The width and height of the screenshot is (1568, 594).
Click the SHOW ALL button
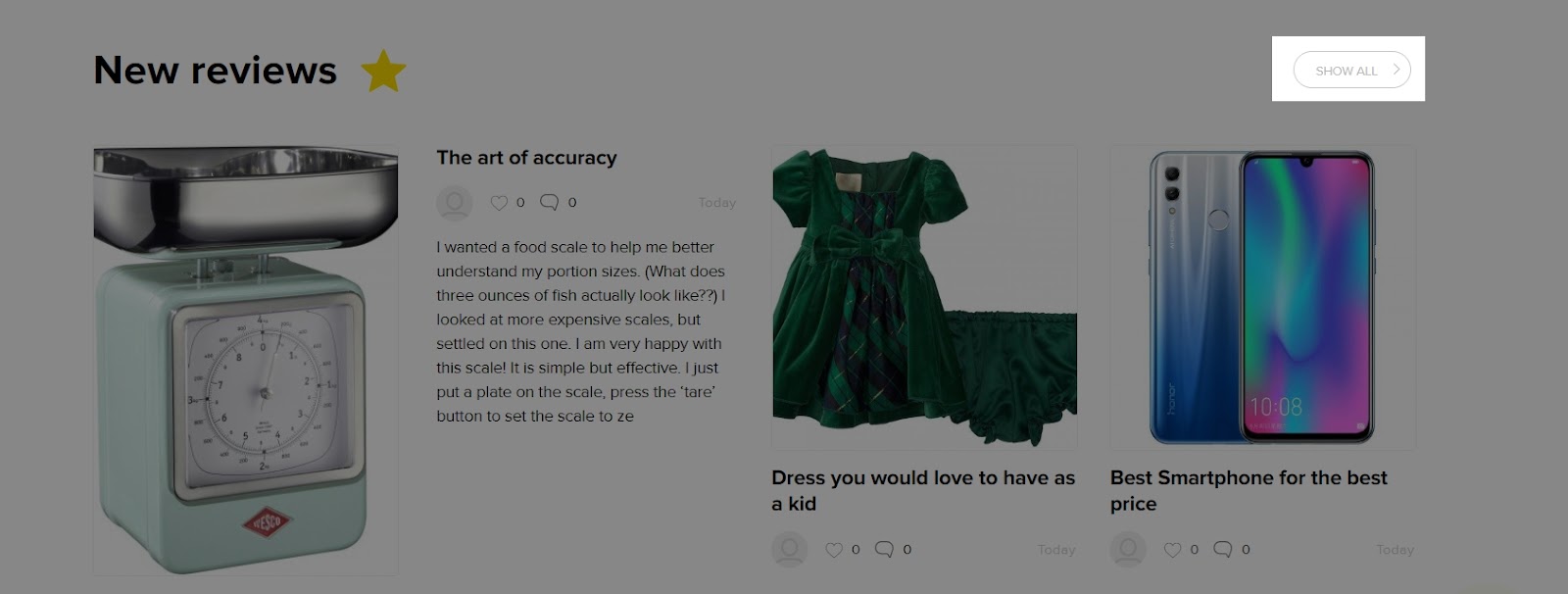pos(1351,70)
